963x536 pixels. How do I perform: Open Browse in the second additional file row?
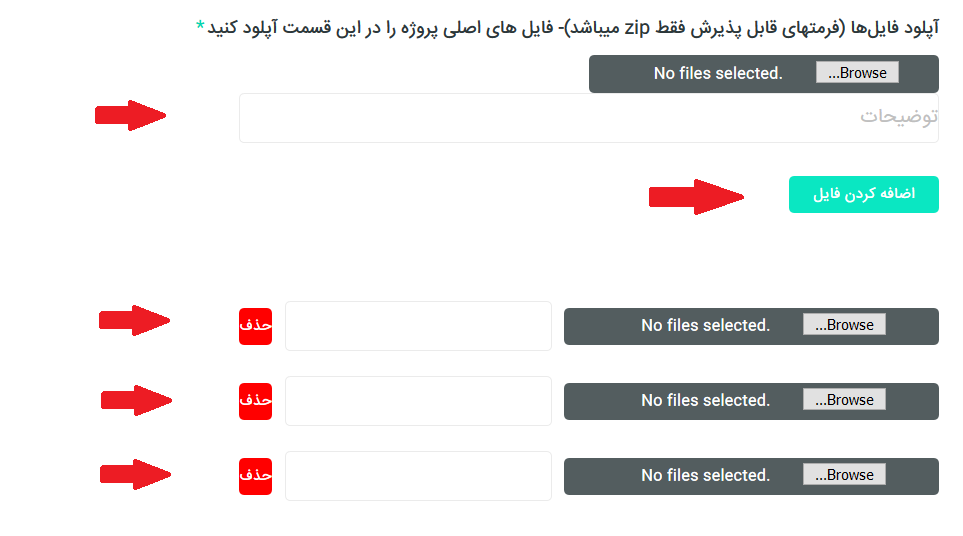coord(844,400)
